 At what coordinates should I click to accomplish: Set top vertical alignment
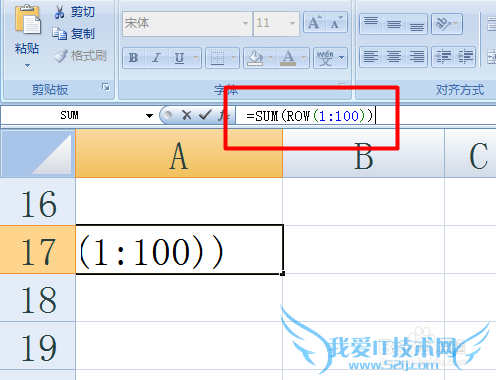[371, 24]
